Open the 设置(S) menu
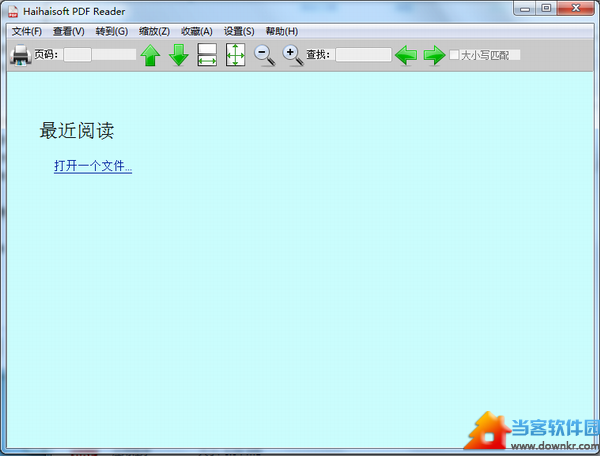The width and height of the screenshot is (600, 456). pyautogui.click(x=239, y=31)
